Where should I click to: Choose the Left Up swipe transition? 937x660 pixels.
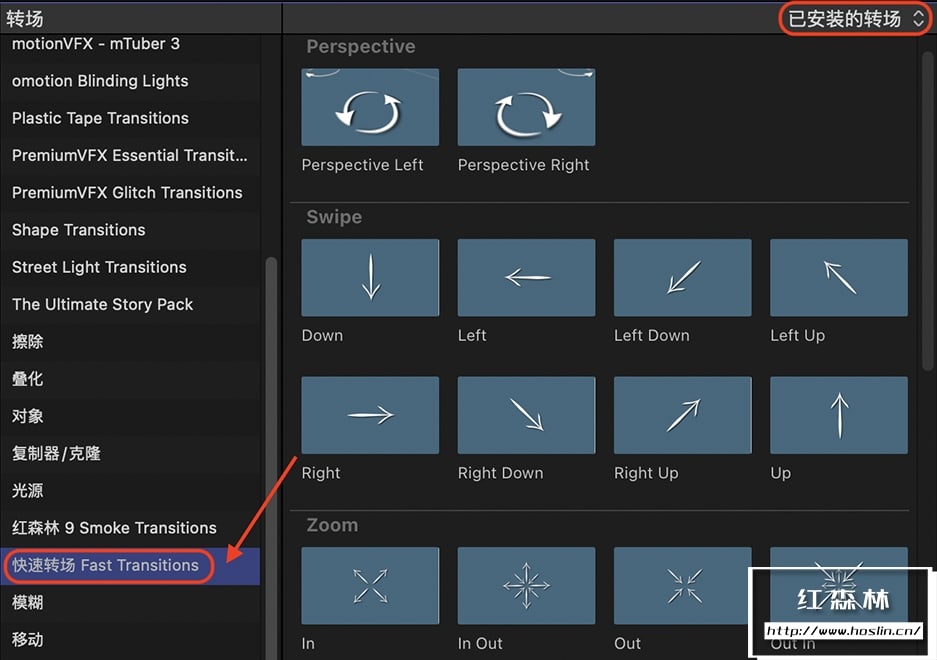pyautogui.click(x=838, y=277)
